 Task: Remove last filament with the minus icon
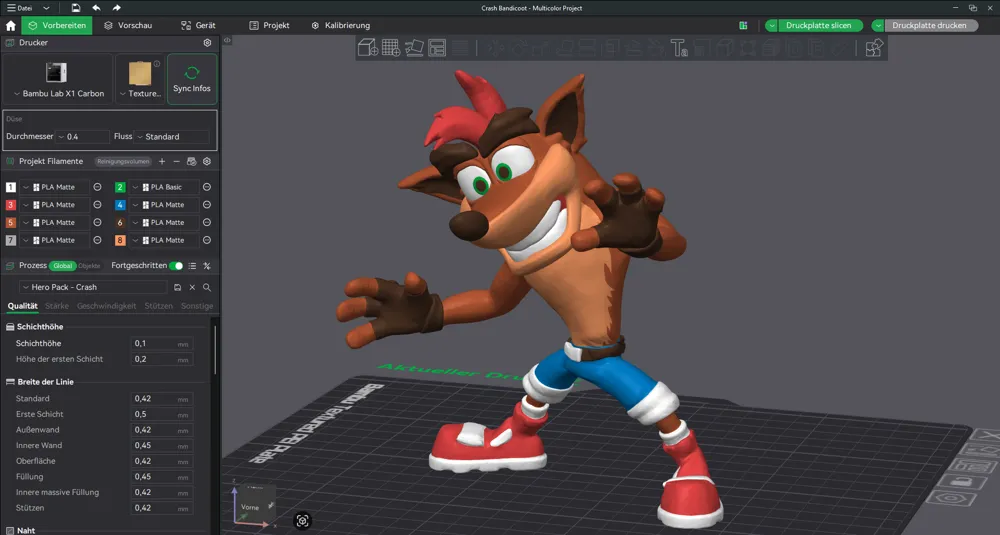pyautogui.click(x=177, y=161)
